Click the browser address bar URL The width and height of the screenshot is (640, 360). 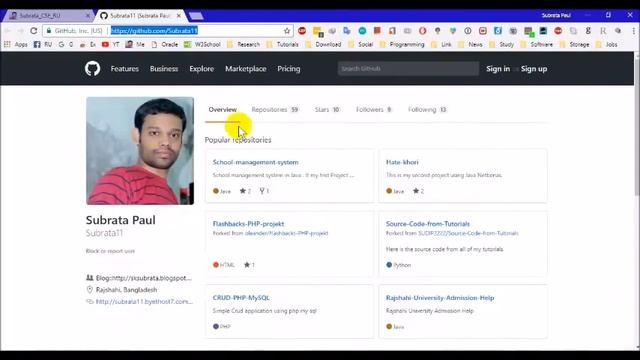tap(154, 31)
